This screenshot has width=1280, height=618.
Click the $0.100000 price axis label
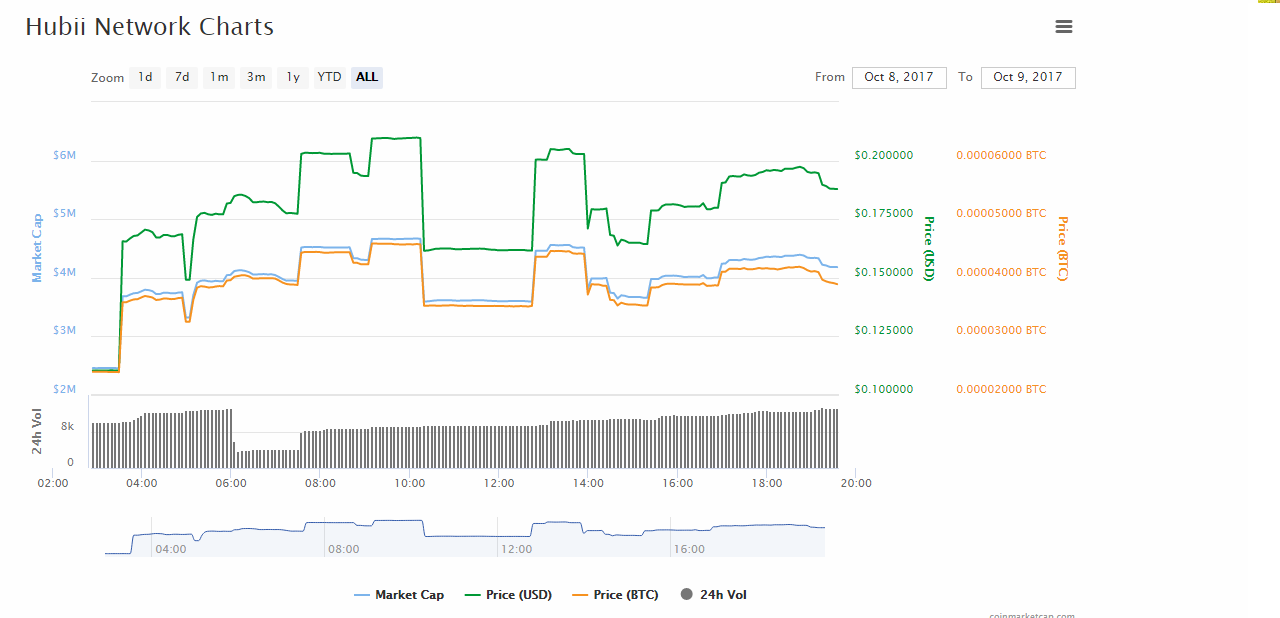pyautogui.click(x=883, y=389)
